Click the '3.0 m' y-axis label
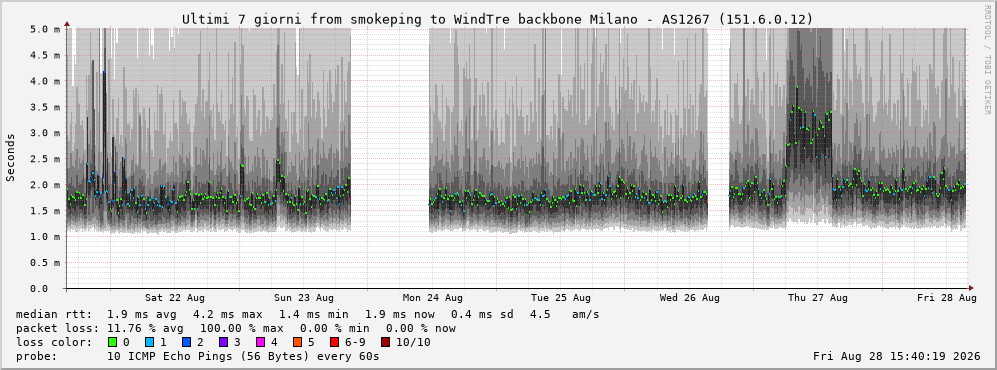This screenshot has height=370, width=997. 45,133
